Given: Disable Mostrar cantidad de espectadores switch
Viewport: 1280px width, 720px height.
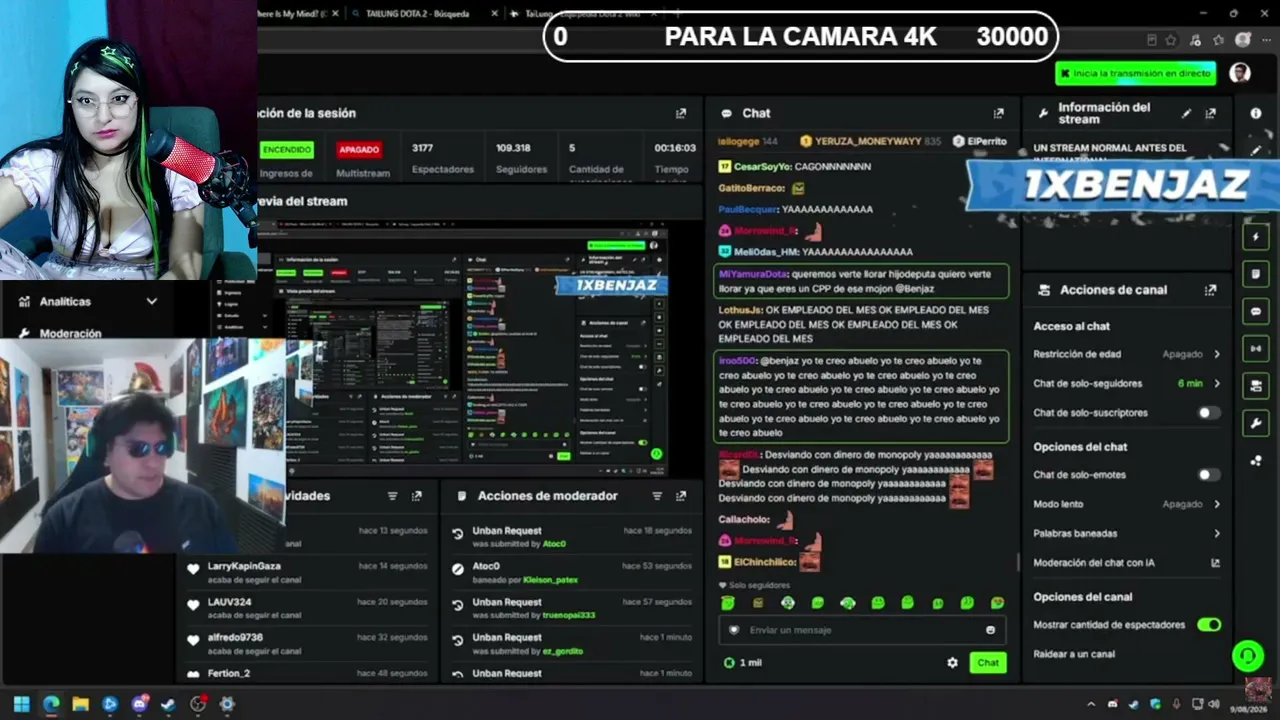Looking at the screenshot, I should tap(1209, 625).
